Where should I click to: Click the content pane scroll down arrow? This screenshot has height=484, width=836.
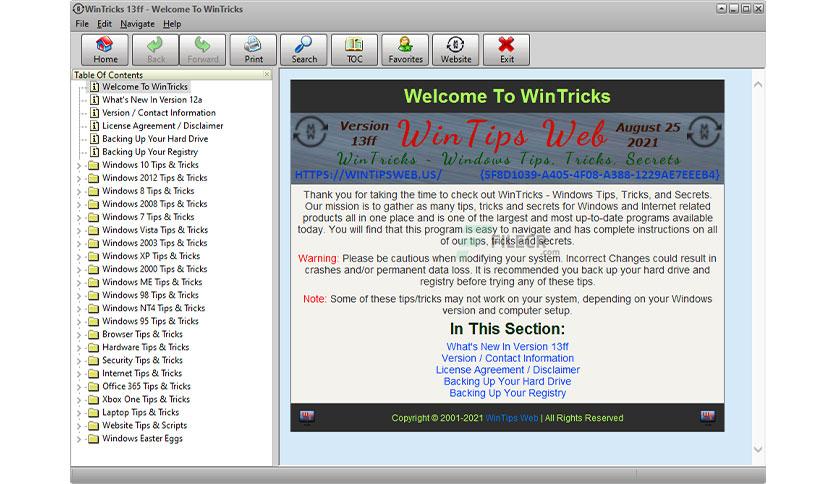pyautogui.click(x=758, y=450)
